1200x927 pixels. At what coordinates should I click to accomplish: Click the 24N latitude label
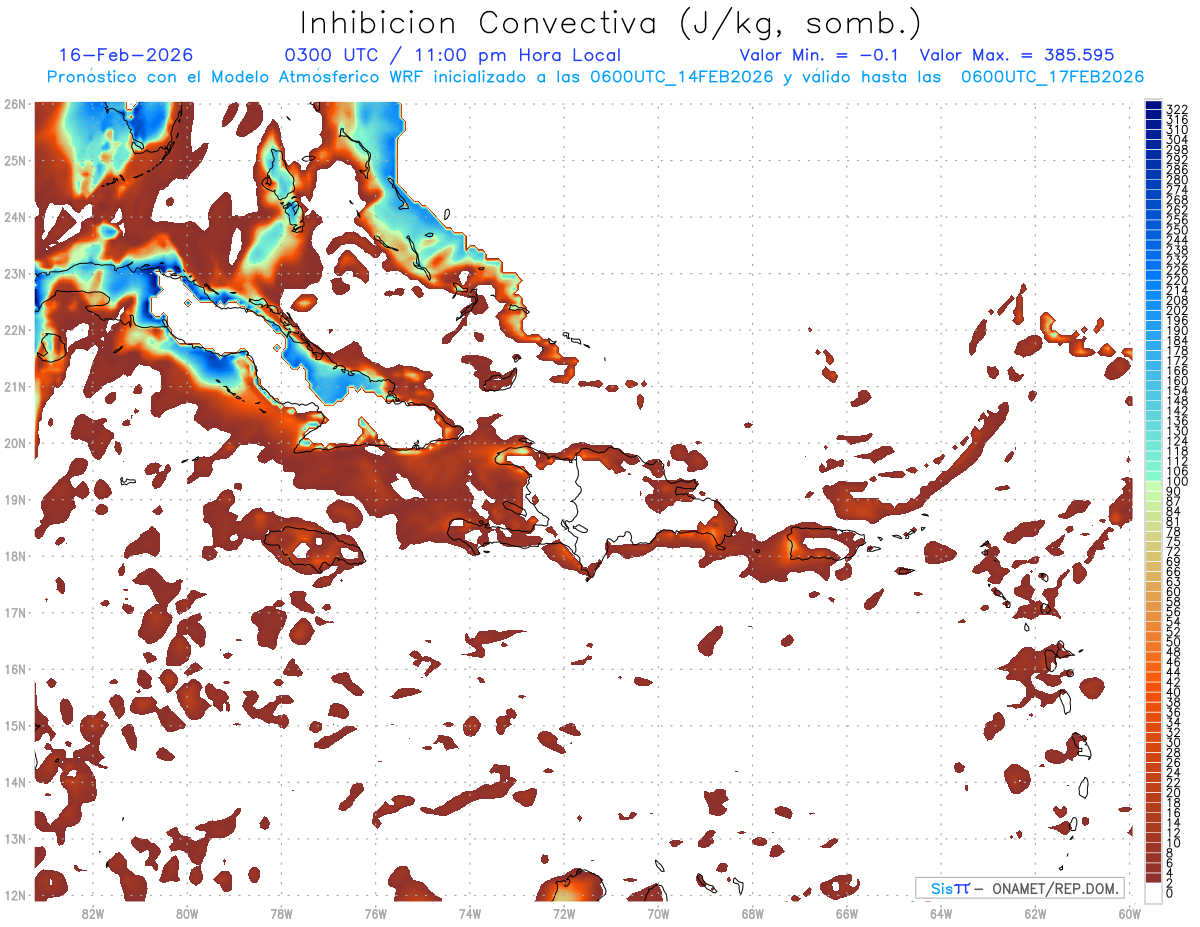coord(15,217)
